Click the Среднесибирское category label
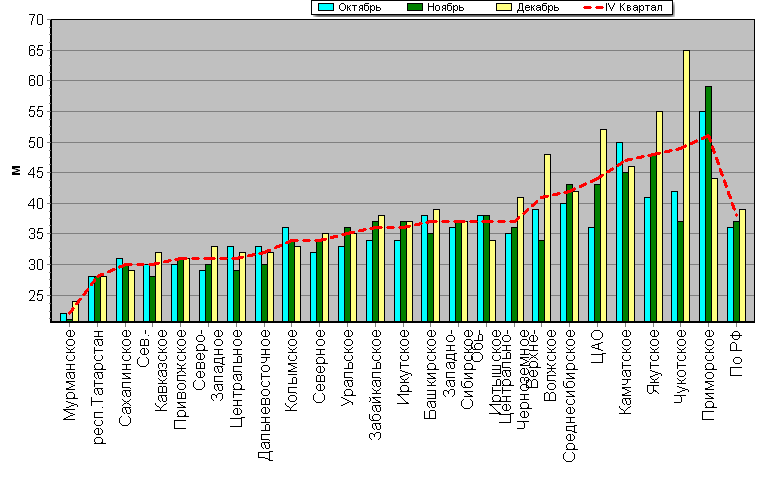Screen dimensions: 777x479 point(569,396)
